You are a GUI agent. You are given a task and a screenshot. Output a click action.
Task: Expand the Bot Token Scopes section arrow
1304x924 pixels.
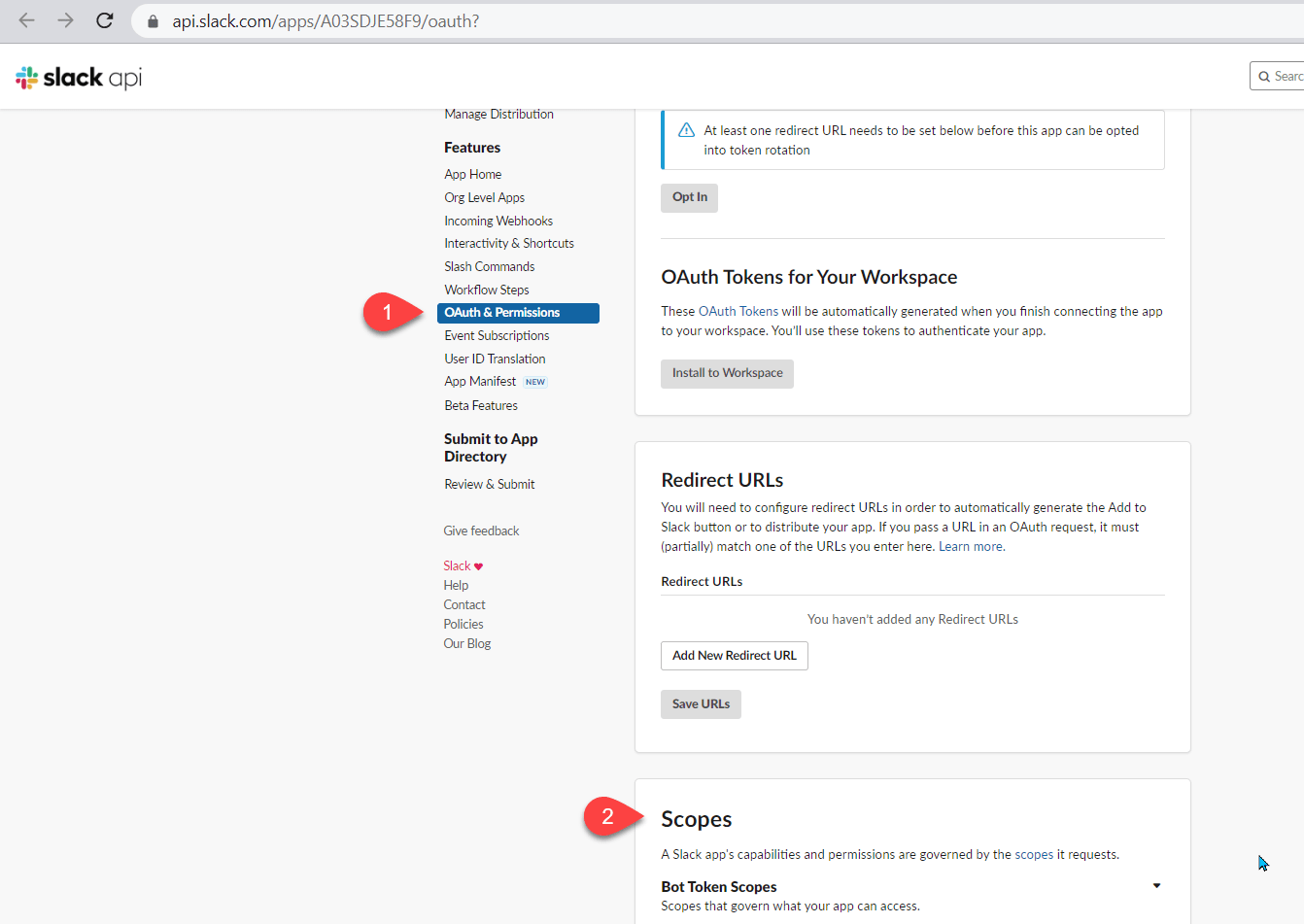click(x=1156, y=886)
